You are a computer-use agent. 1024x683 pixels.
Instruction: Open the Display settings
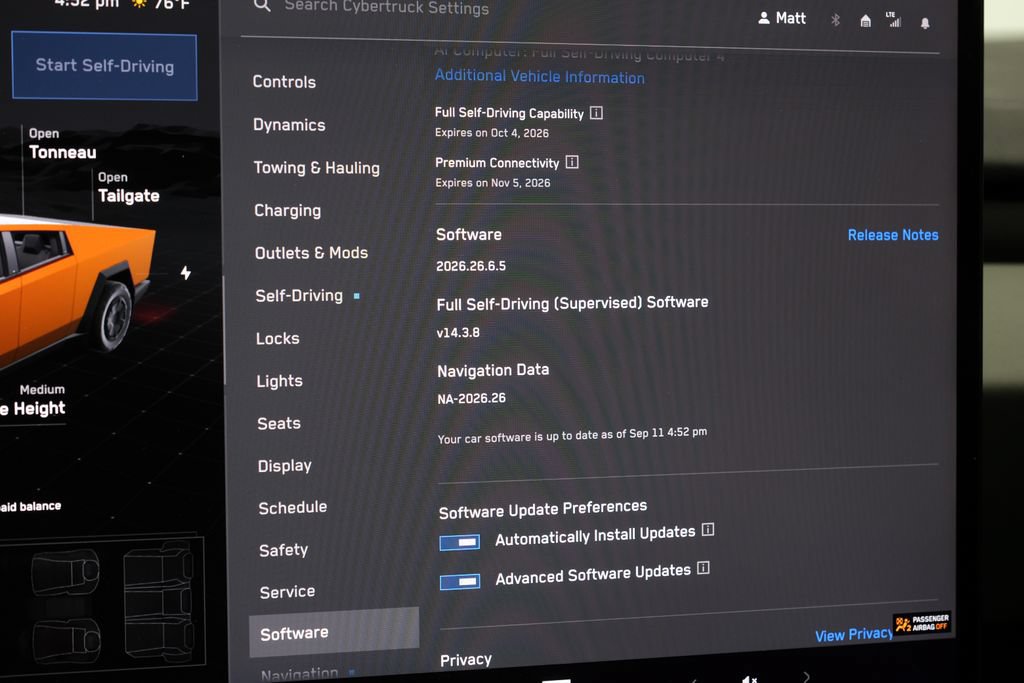click(x=285, y=466)
